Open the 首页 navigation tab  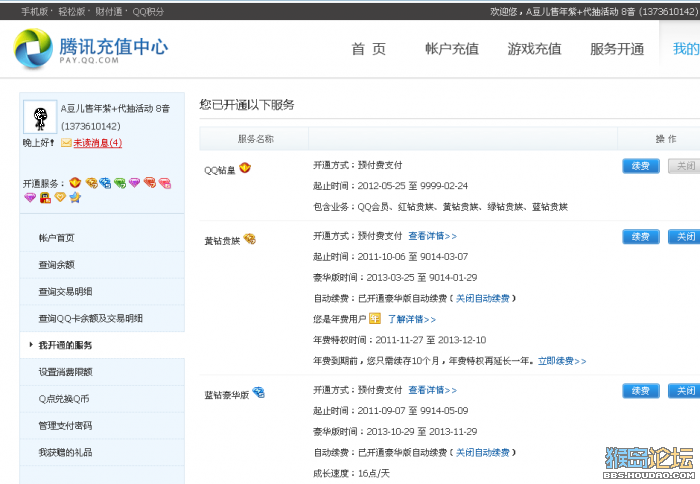pos(368,49)
